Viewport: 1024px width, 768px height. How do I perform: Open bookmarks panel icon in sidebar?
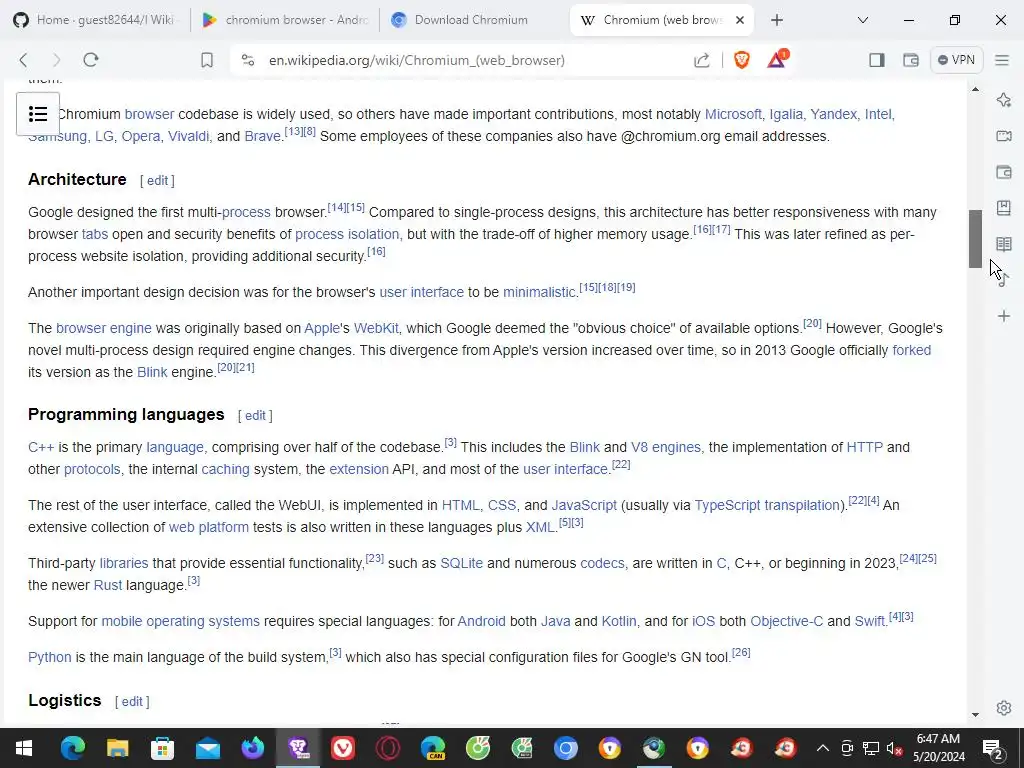point(1004,208)
